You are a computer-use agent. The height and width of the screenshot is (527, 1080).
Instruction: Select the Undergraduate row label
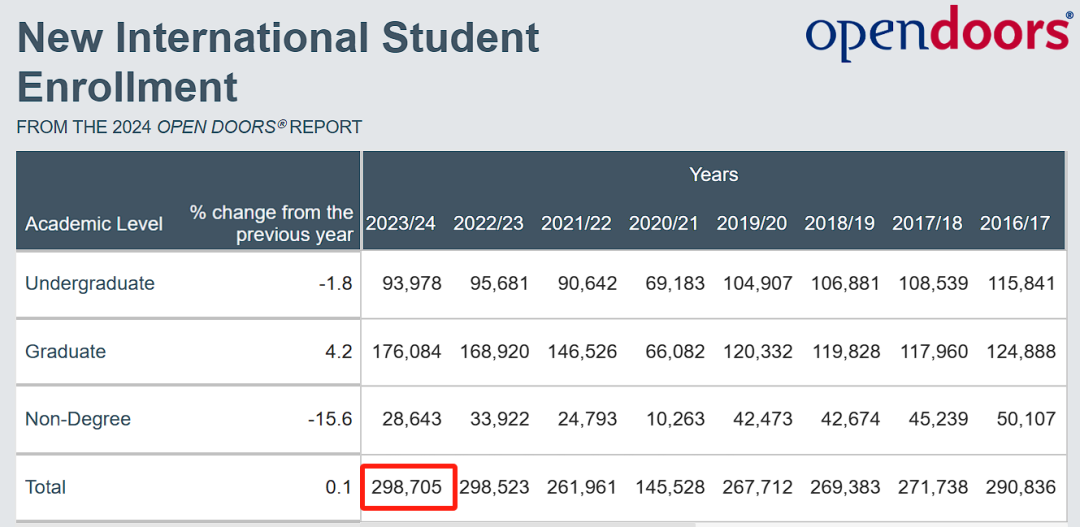click(x=90, y=283)
